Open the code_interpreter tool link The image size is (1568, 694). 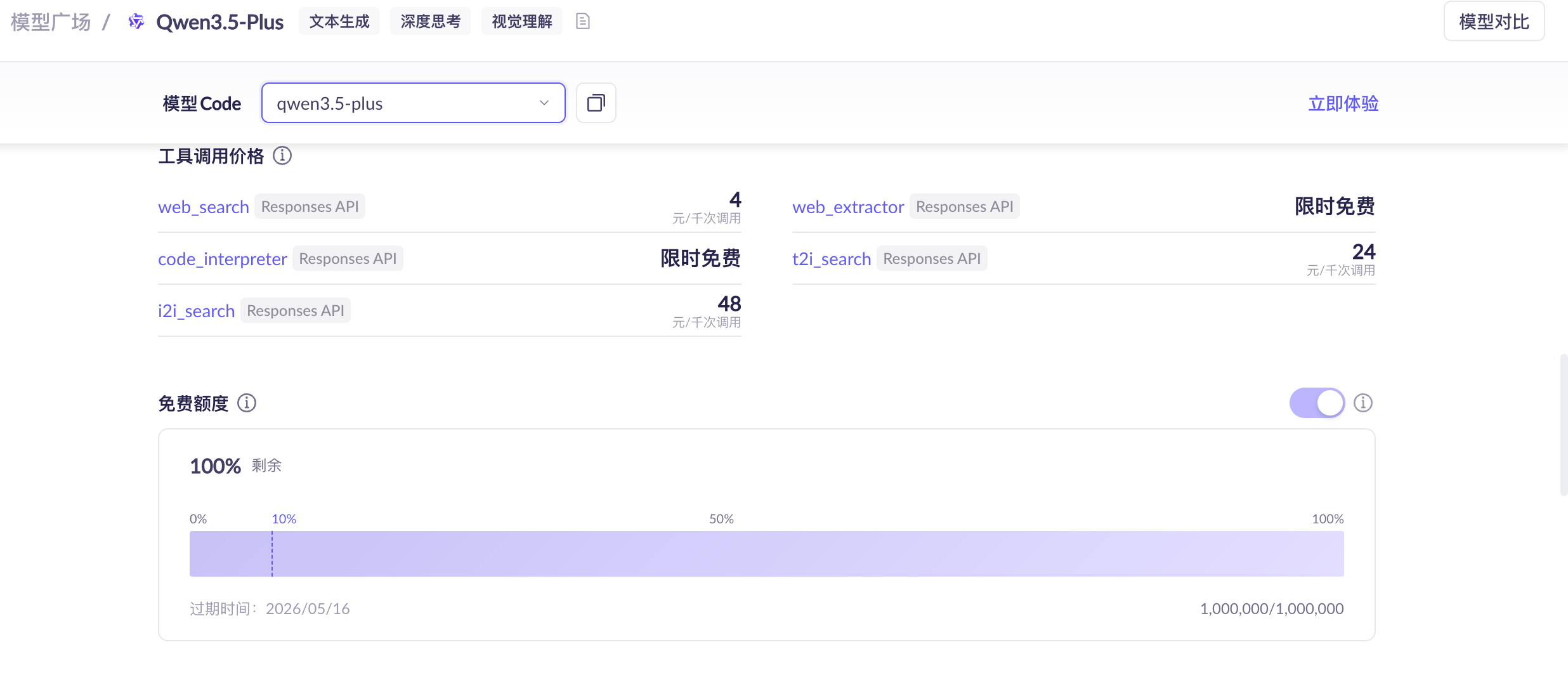point(222,259)
